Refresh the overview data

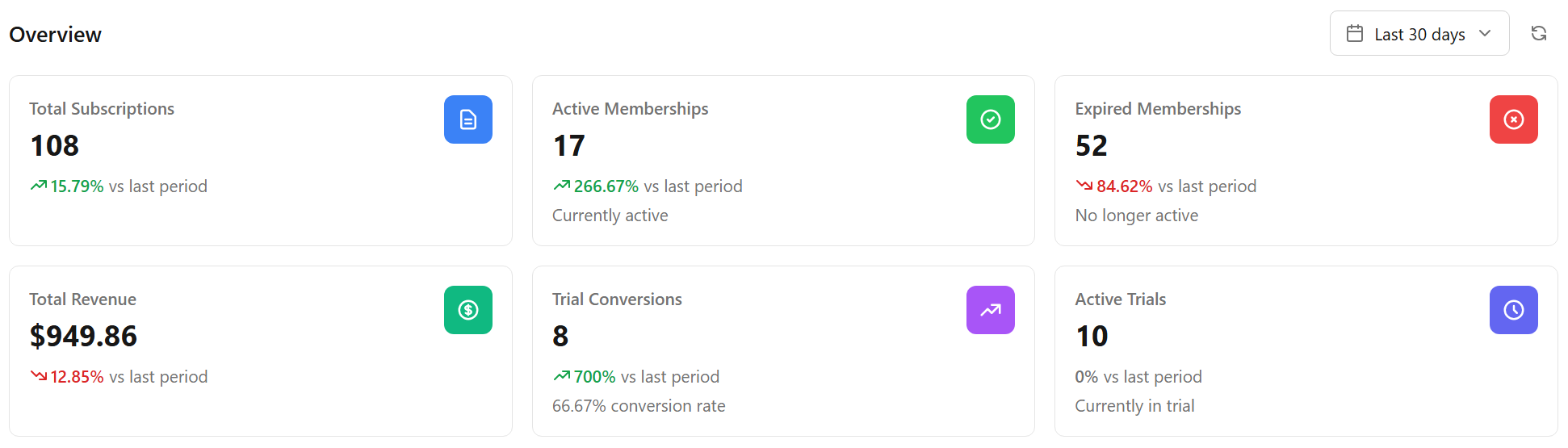coord(1539,33)
